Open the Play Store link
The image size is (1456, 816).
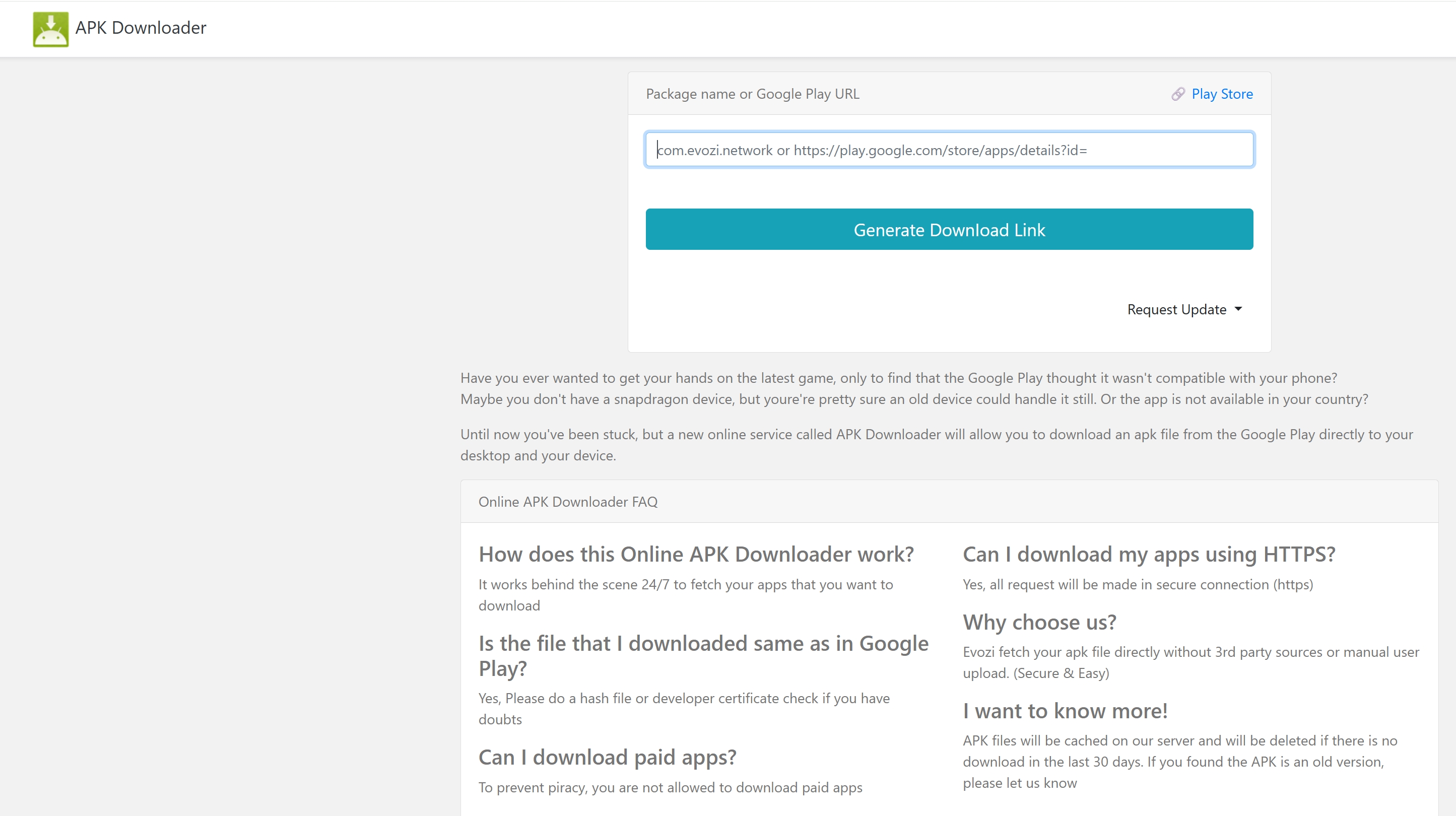coord(1222,94)
